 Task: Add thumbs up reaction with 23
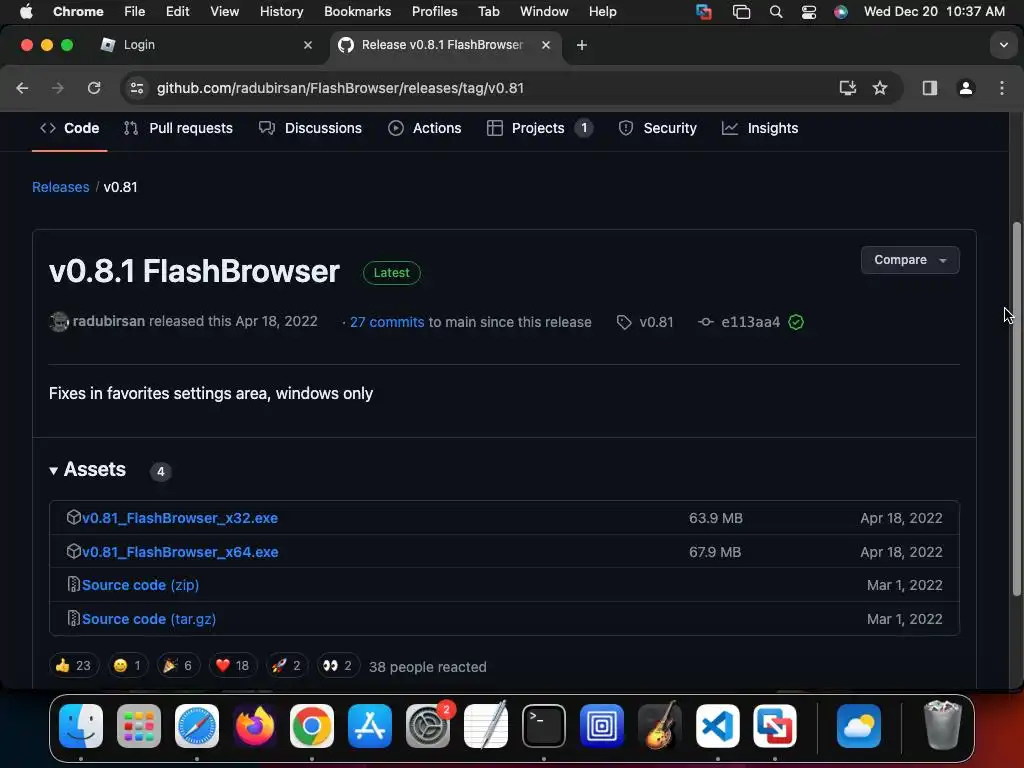tap(73, 665)
